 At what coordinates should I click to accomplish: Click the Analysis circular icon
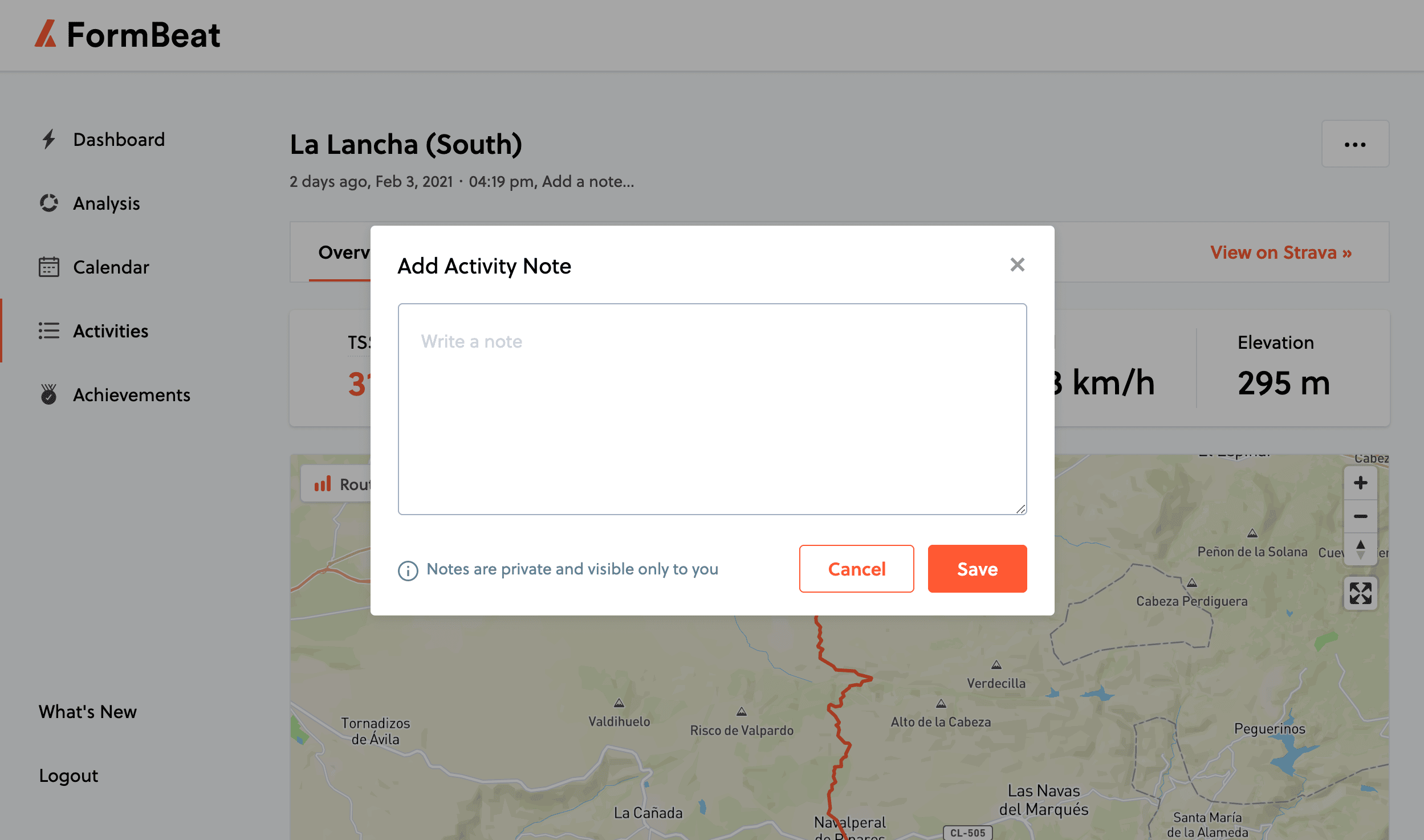49,203
